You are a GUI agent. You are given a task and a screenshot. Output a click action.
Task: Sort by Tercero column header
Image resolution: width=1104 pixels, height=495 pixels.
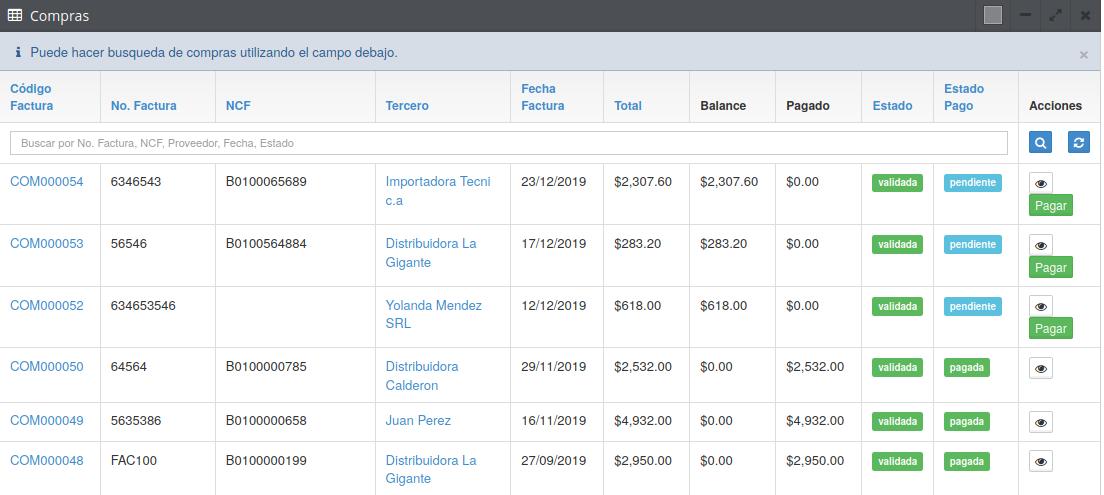407,106
